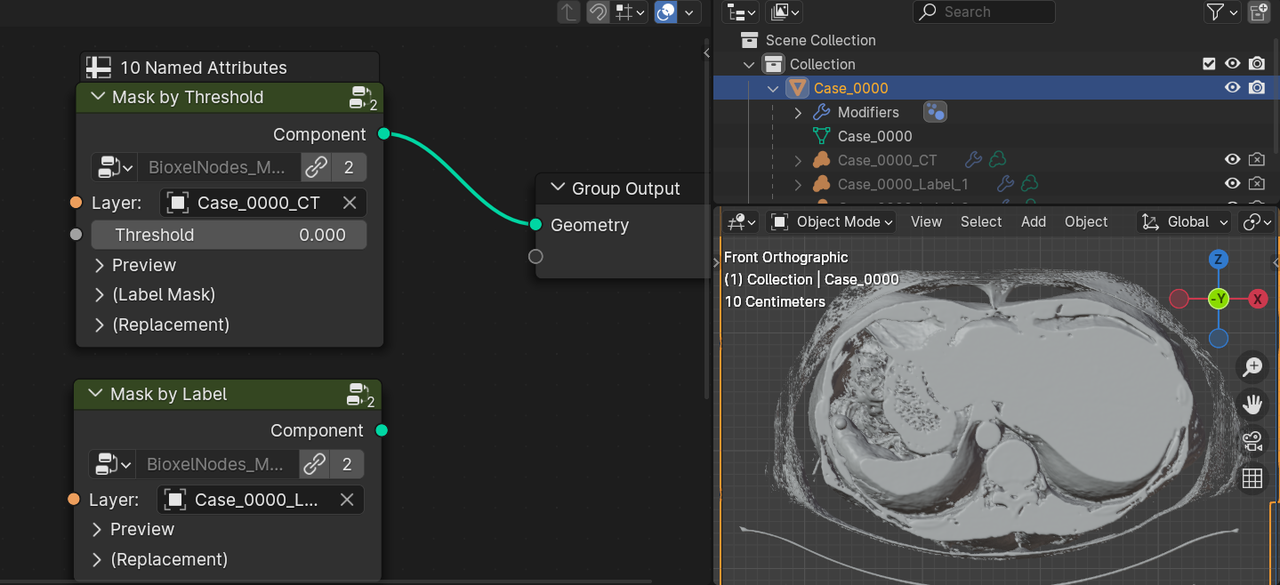
Task: Toggle camera view with camera icon
Action: tap(1252, 441)
